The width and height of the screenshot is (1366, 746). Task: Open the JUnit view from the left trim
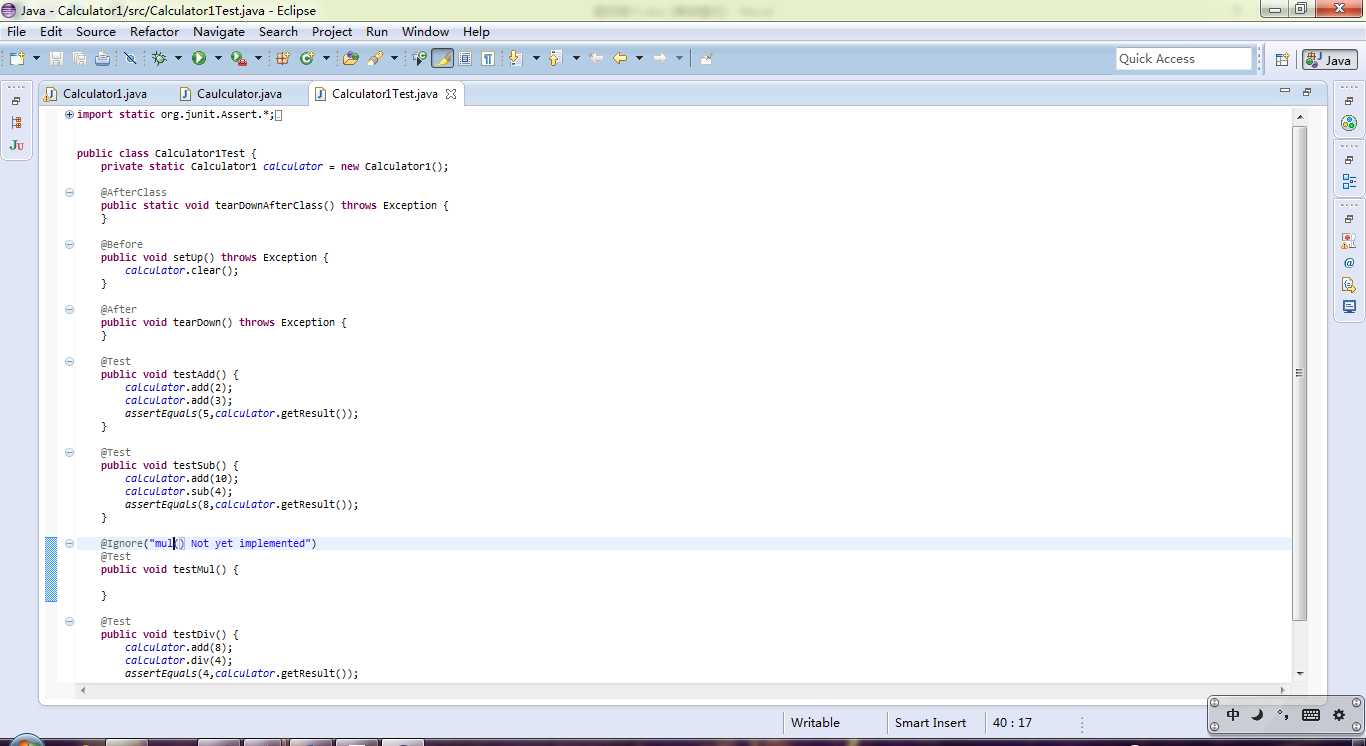[x=16, y=146]
